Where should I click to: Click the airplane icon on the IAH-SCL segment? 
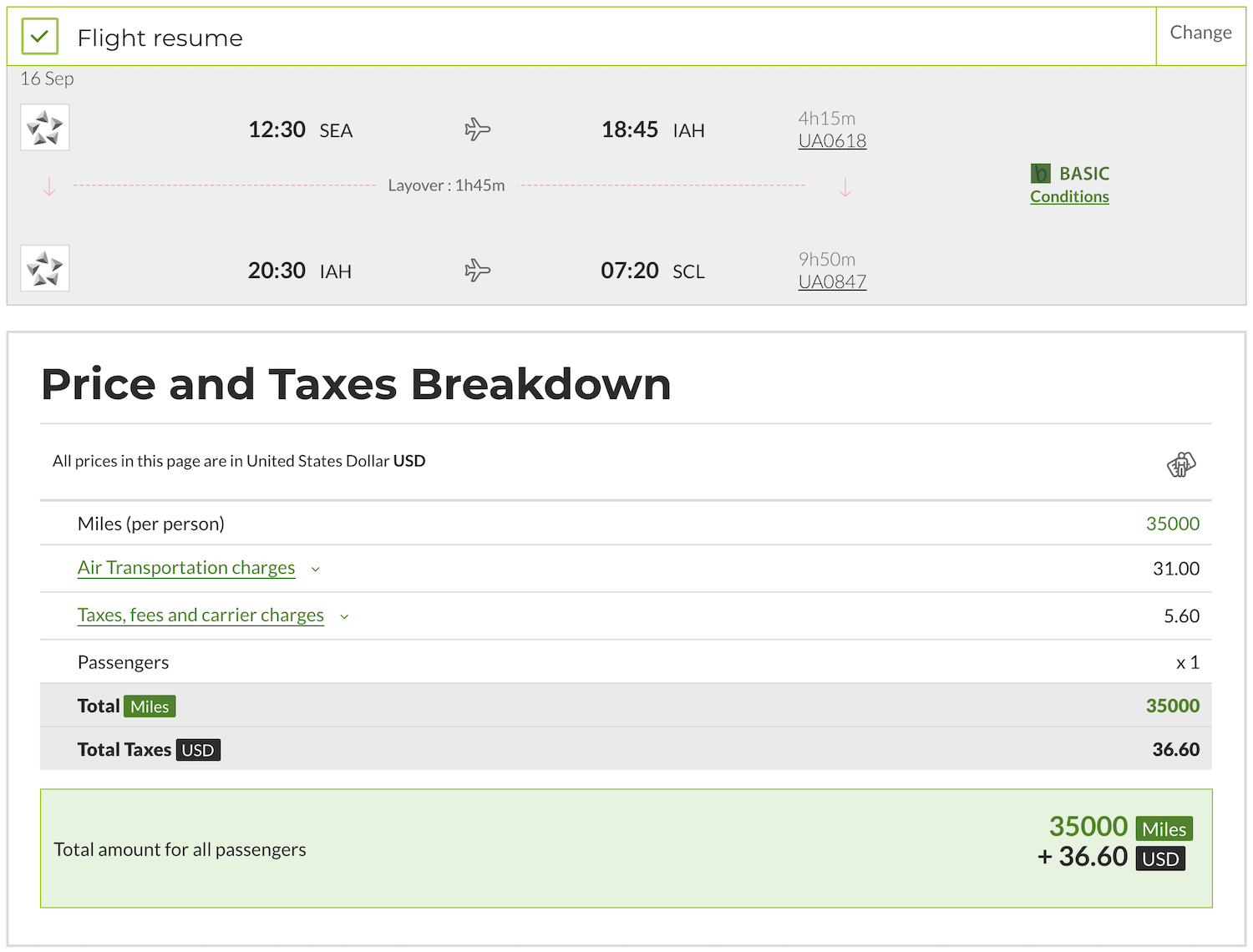pyautogui.click(x=478, y=270)
